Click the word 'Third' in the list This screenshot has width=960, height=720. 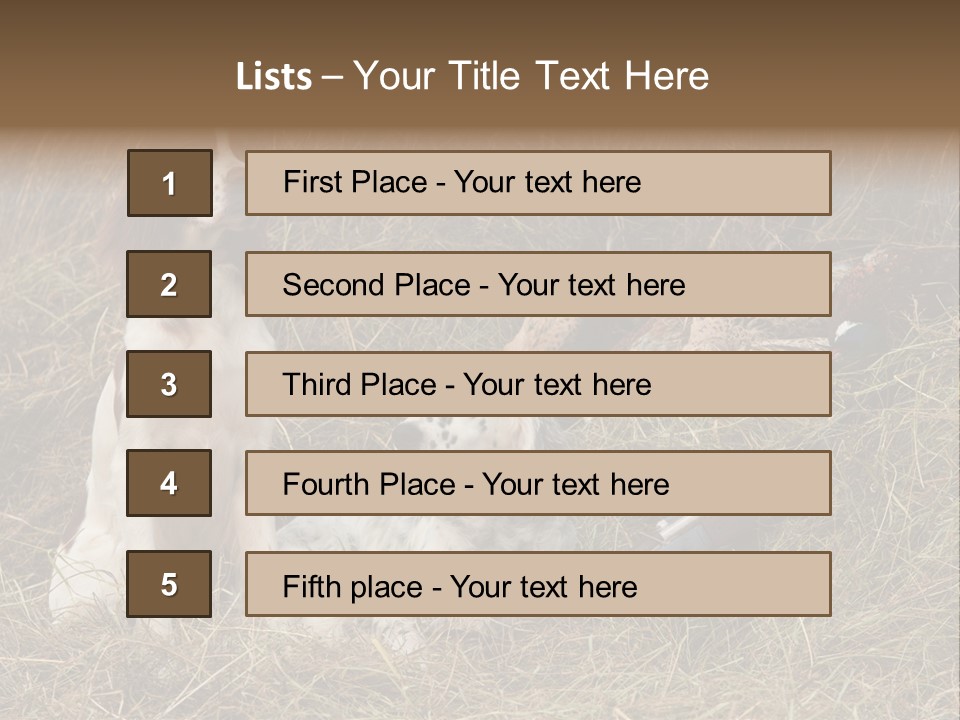(x=315, y=385)
